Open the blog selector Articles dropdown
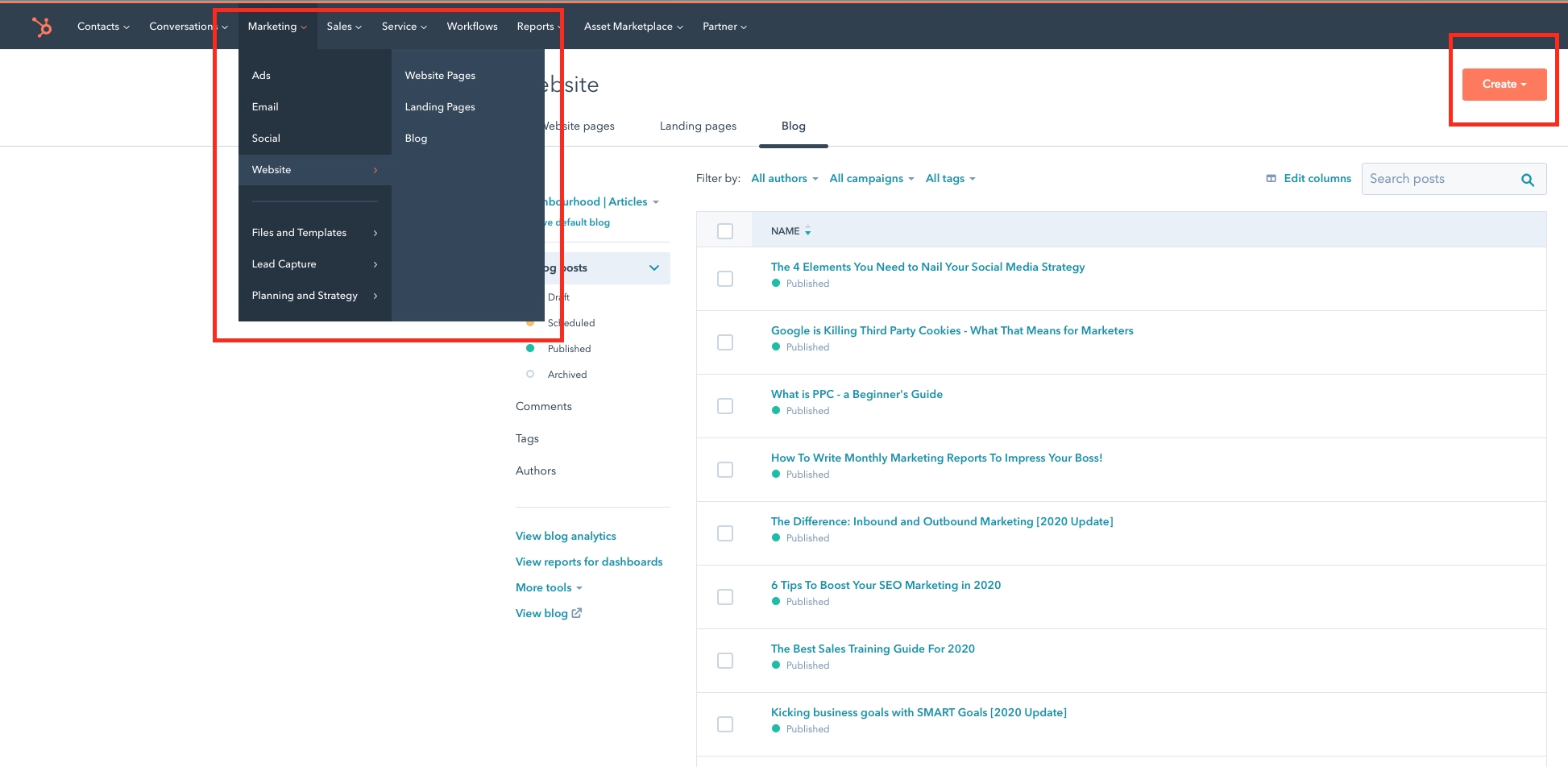This screenshot has height=767, width=1568. [602, 202]
